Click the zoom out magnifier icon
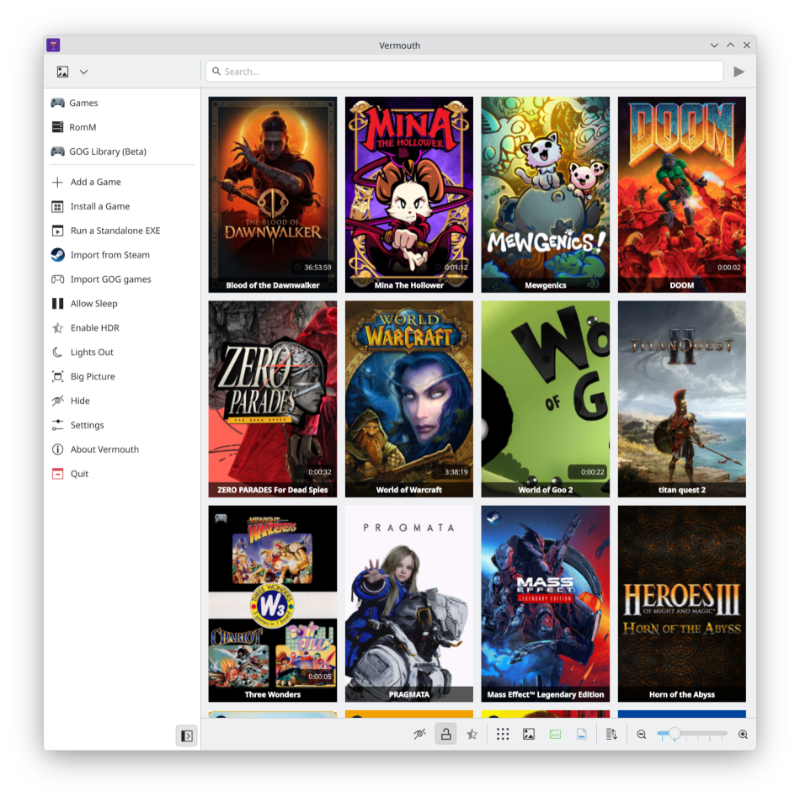This screenshot has width=800, height=802. click(x=641, y=734)
